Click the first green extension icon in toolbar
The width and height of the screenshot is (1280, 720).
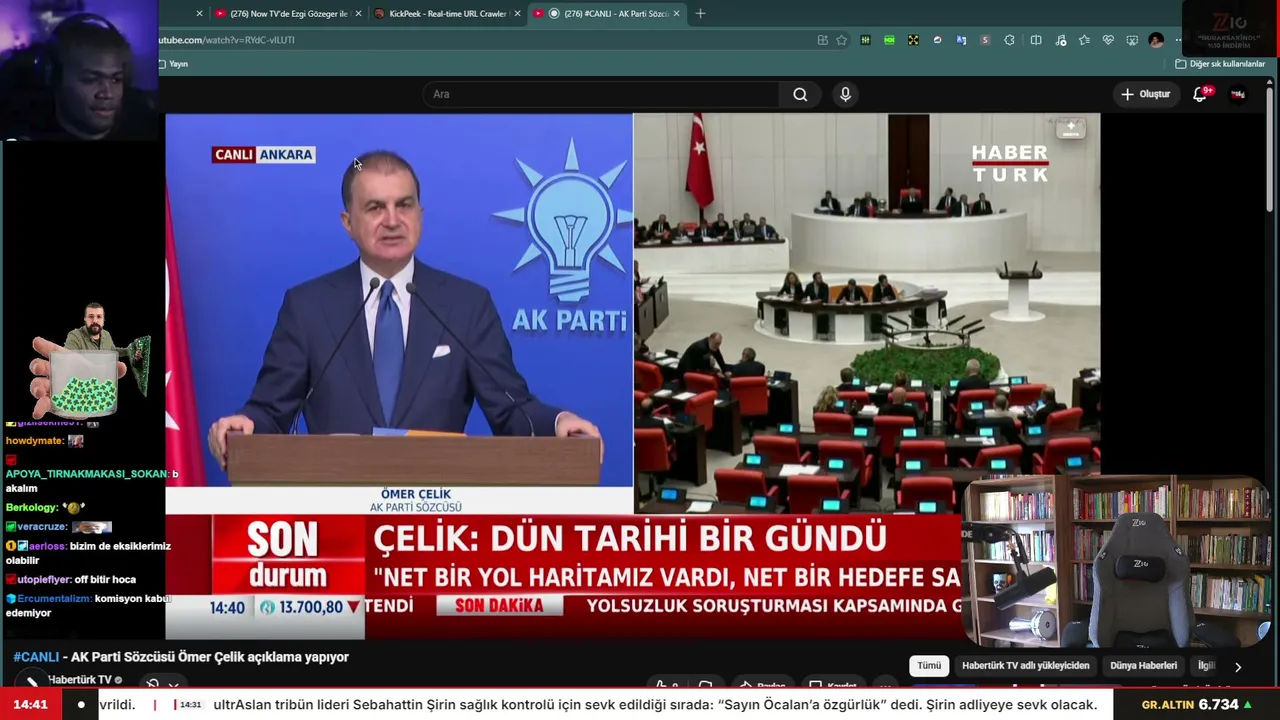865,40
